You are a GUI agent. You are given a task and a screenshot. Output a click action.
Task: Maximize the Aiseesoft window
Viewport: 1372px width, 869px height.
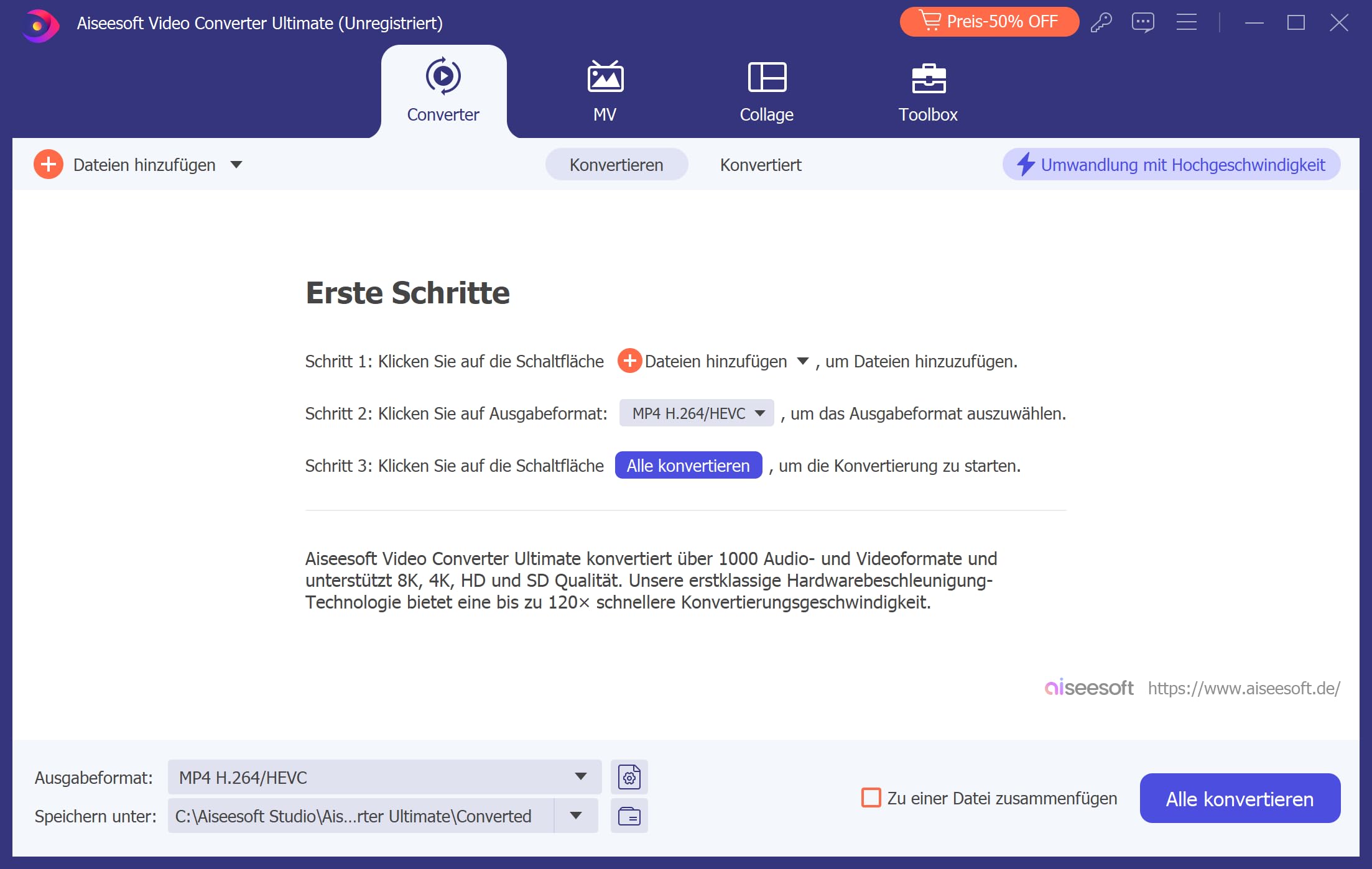(1296, 23)
